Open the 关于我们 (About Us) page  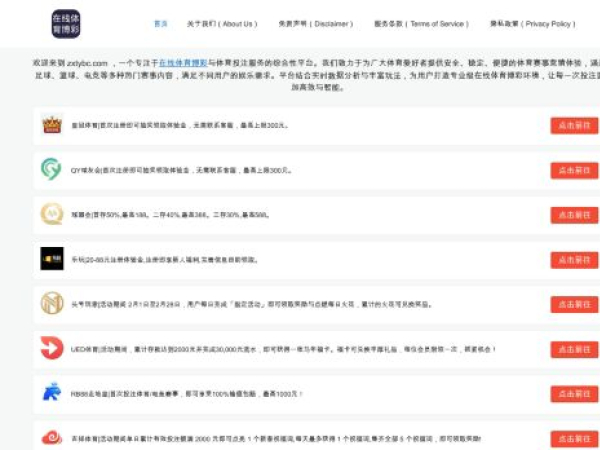point(221,23)
